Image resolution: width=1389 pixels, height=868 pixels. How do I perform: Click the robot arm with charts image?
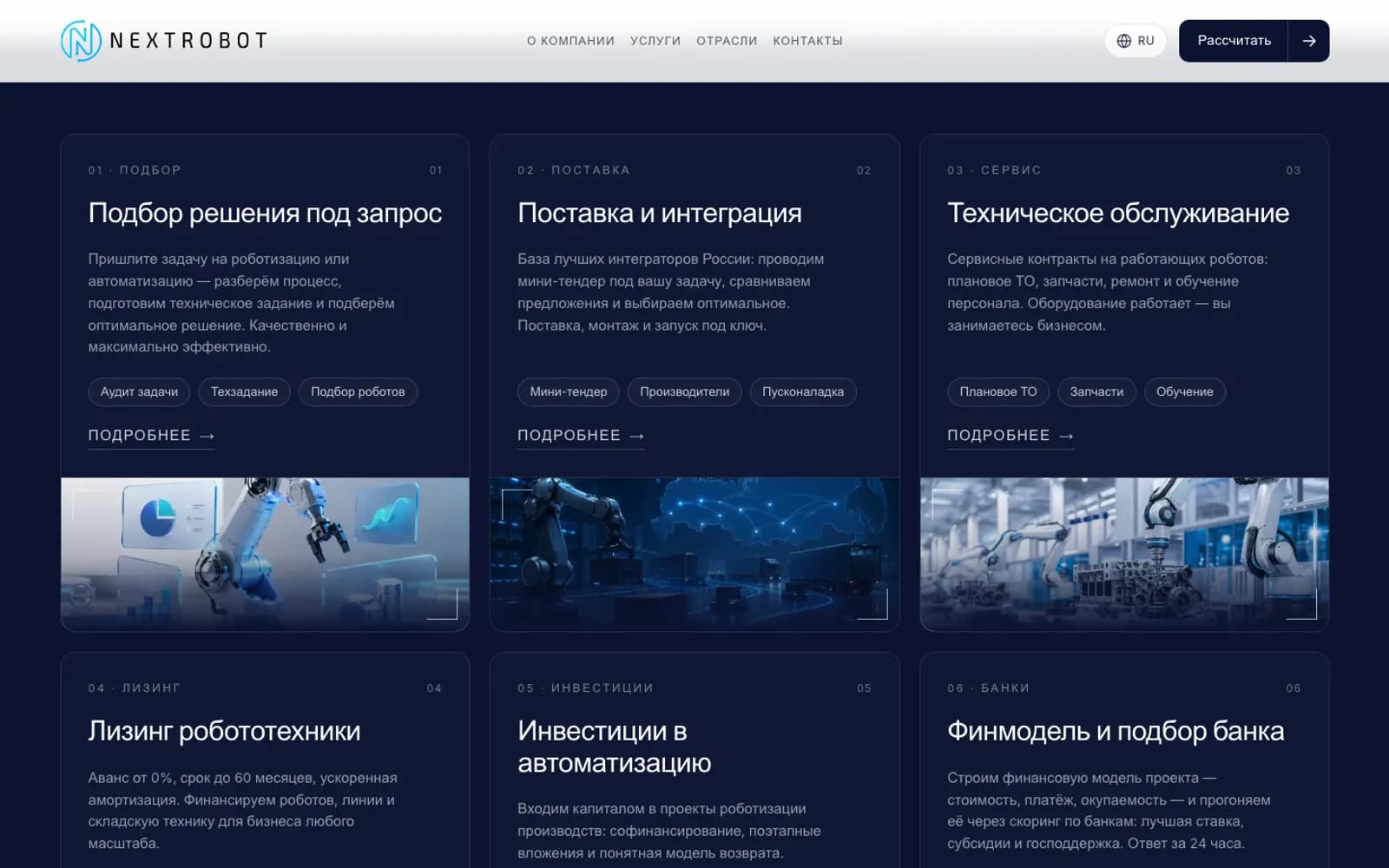(x=265, y=554)
